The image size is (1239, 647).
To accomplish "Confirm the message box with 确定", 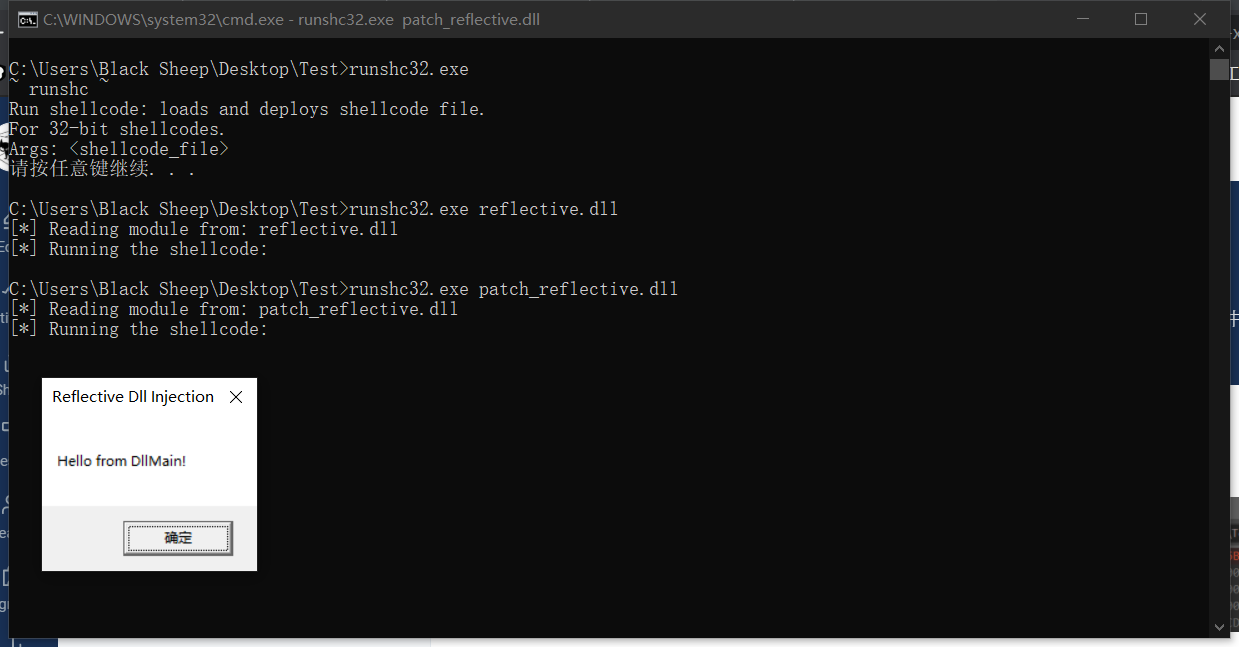I will [178, 538].
